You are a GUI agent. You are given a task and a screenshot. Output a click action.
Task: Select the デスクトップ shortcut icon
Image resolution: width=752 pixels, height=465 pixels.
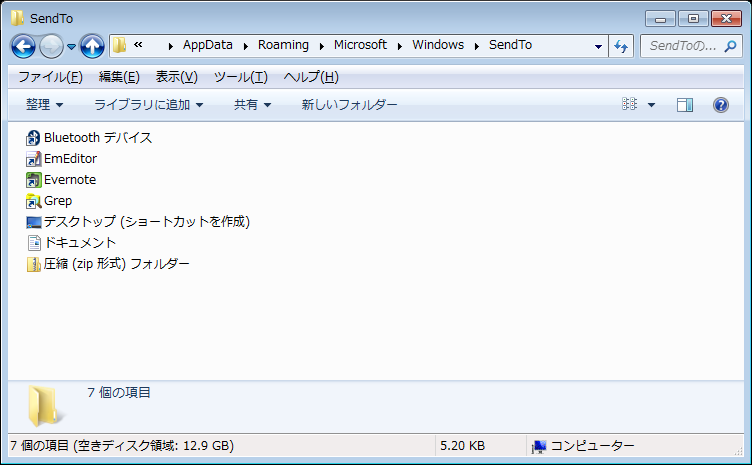click(x=34, y=222)
